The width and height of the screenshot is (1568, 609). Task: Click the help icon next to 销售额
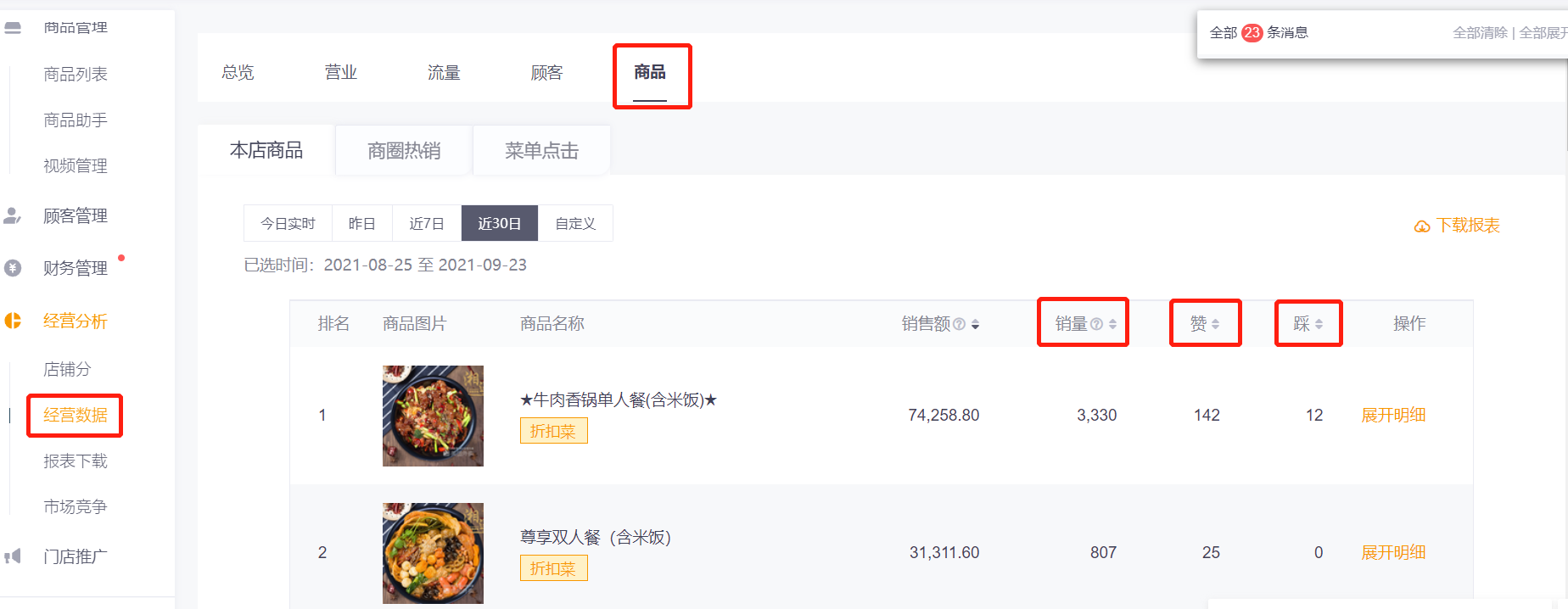(959, 324)
